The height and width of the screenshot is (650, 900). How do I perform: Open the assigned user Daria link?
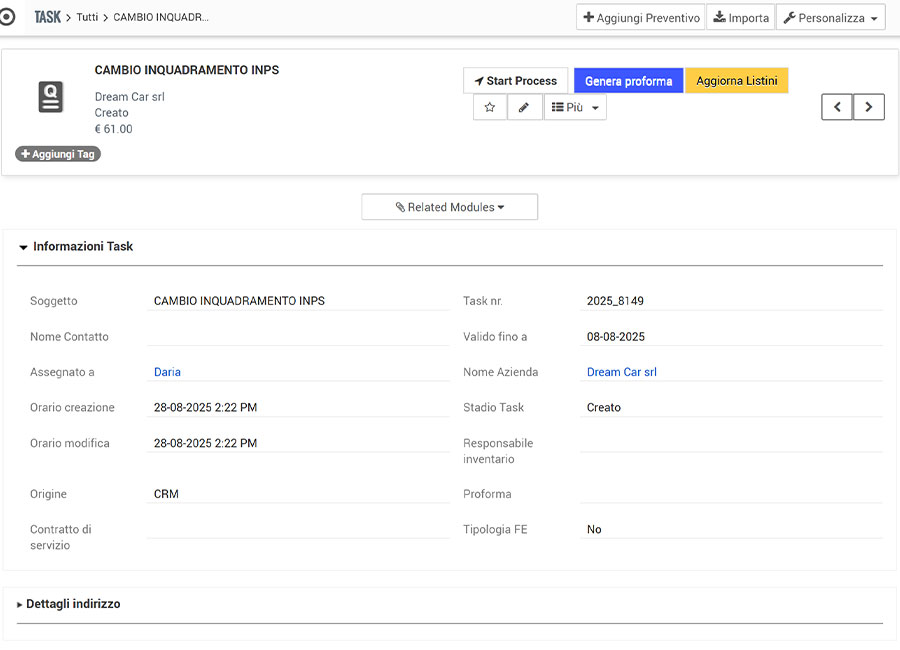coord(167,372)
